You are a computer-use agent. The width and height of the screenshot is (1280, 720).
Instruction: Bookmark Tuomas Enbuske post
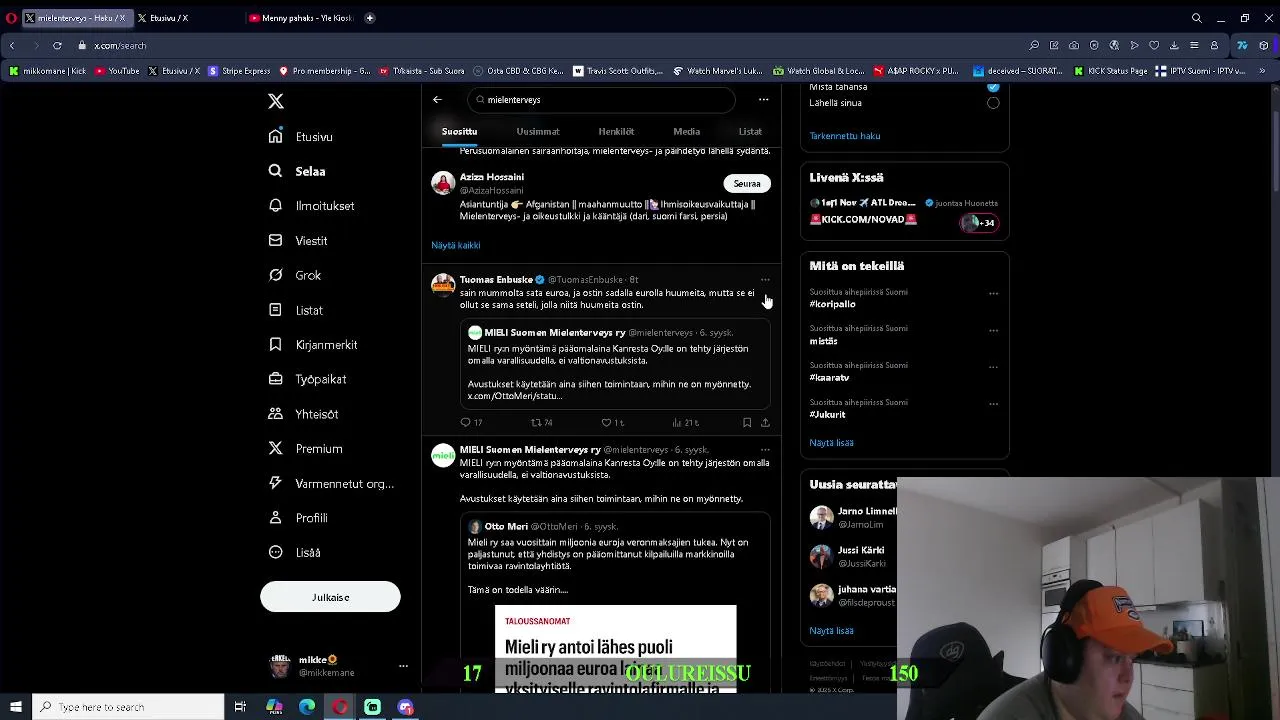(x=747, y=423)
